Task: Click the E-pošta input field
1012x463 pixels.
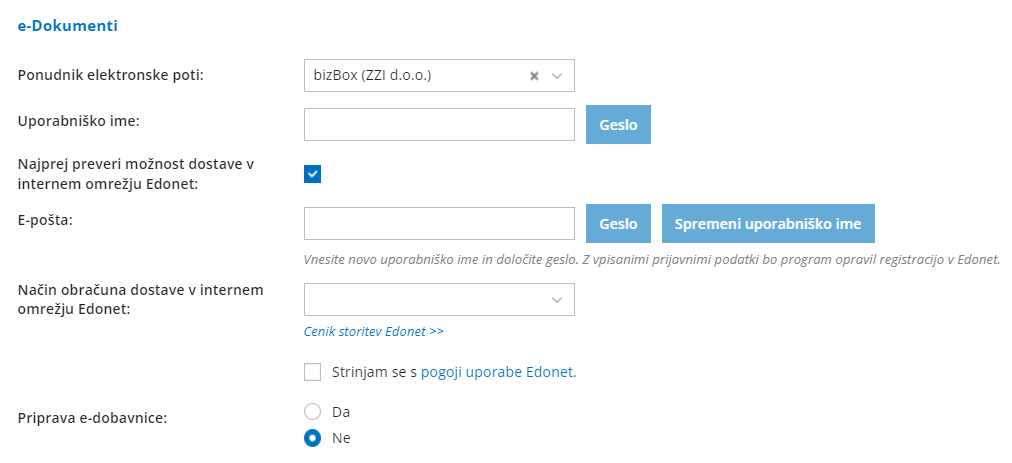Action: (439, 224)
